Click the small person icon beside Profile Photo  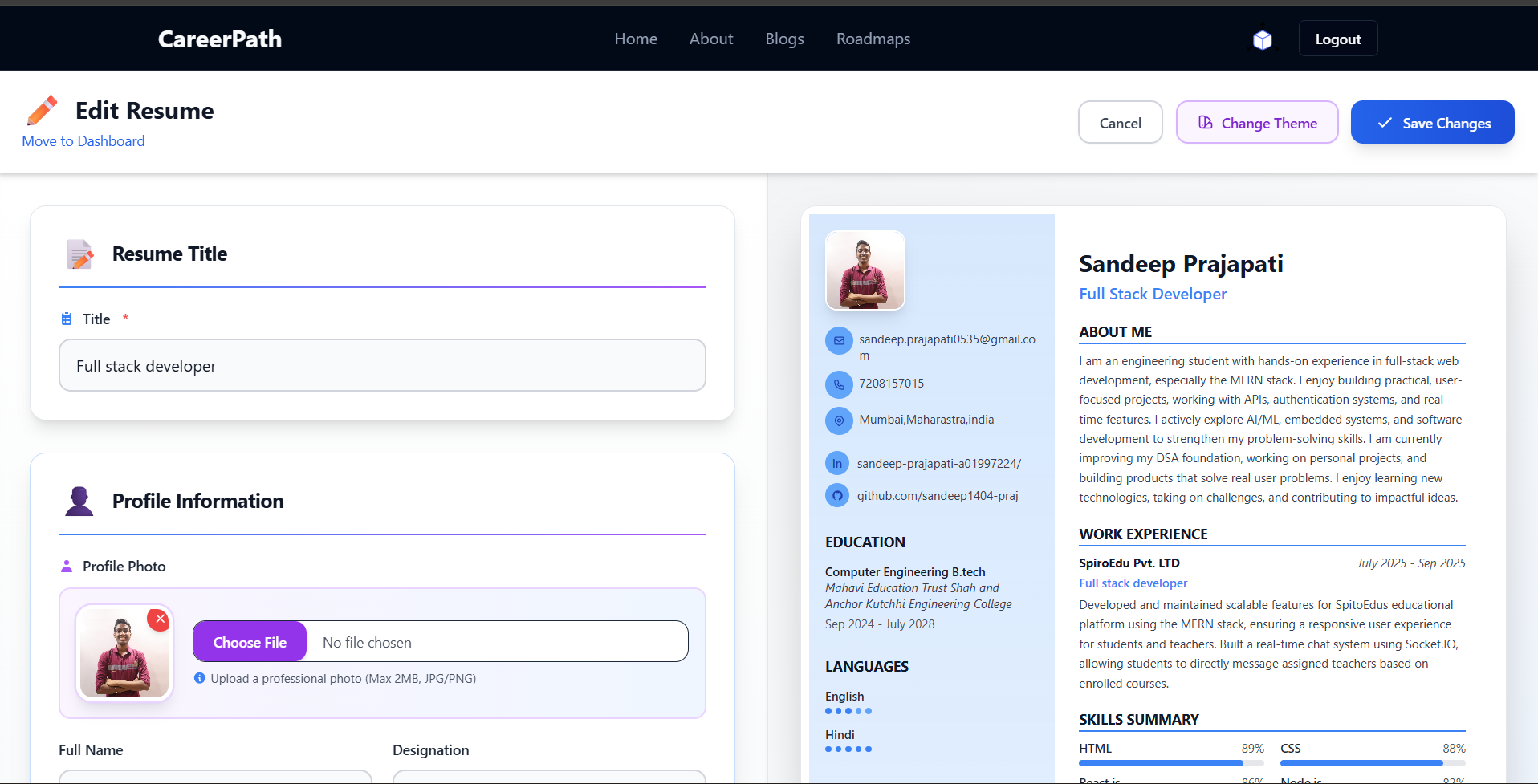point(67,566)
